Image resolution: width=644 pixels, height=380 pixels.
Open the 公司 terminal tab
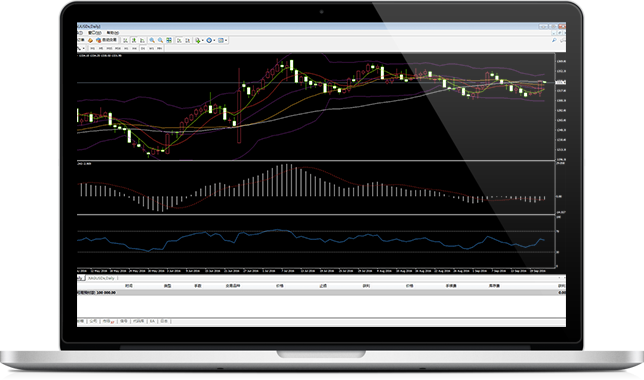click(93, 321)
